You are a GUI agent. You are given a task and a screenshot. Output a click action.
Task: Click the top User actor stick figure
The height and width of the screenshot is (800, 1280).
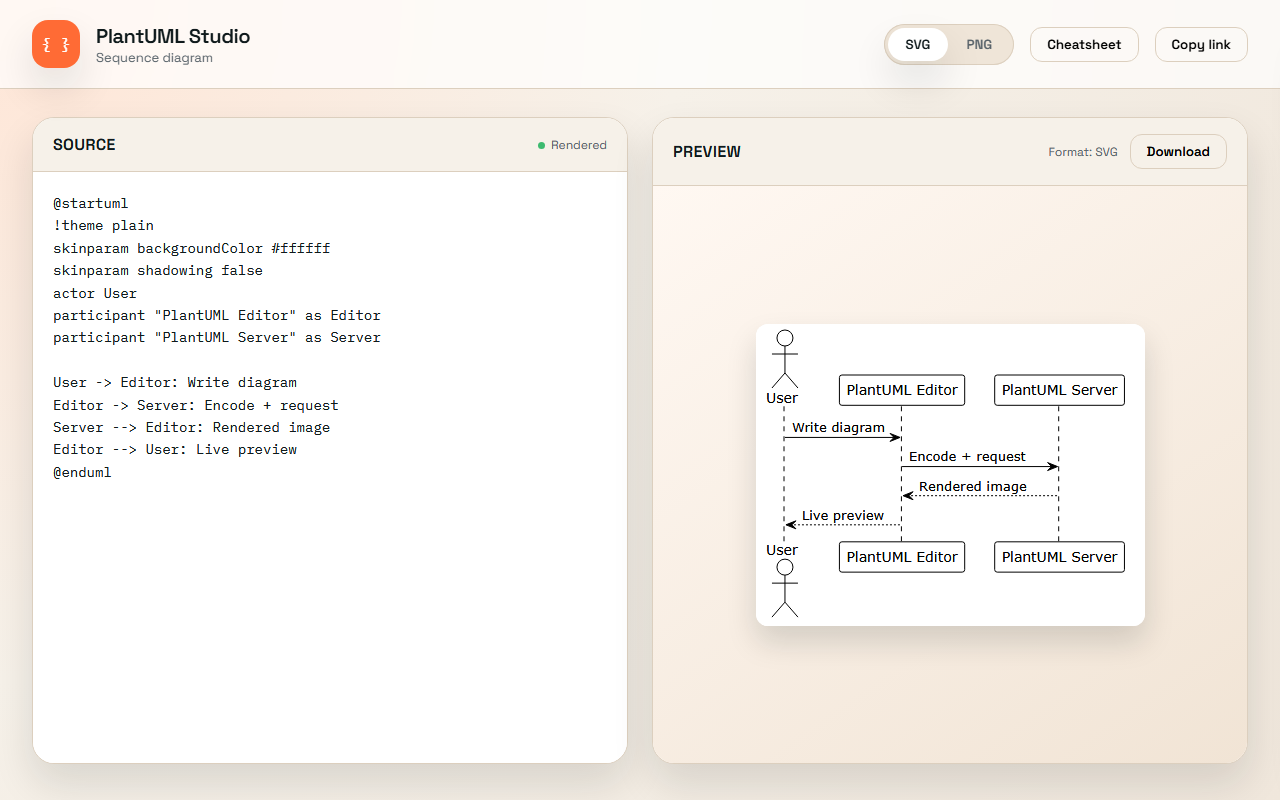[x=785, y=359]
